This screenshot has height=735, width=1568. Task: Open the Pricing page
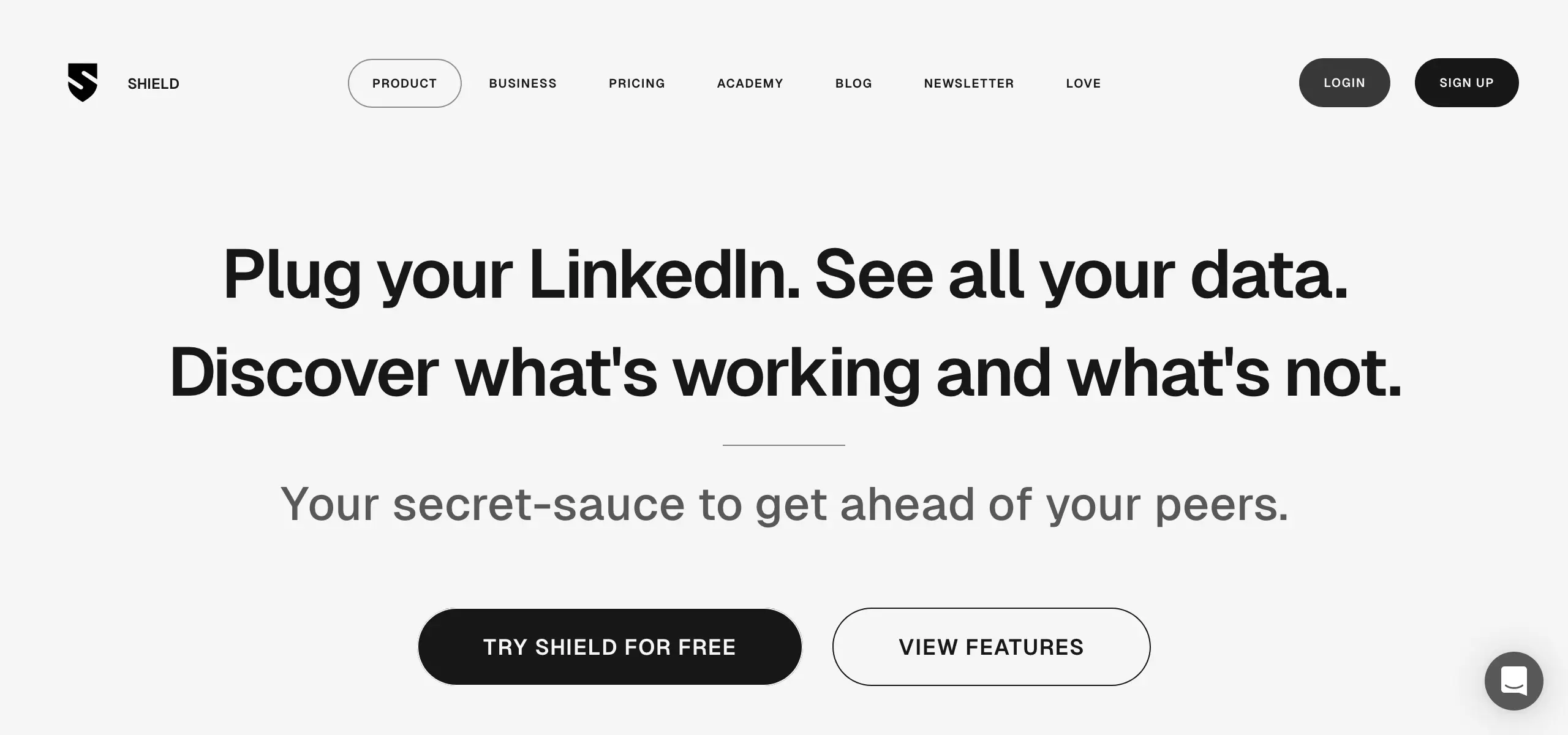coord(637,83)
